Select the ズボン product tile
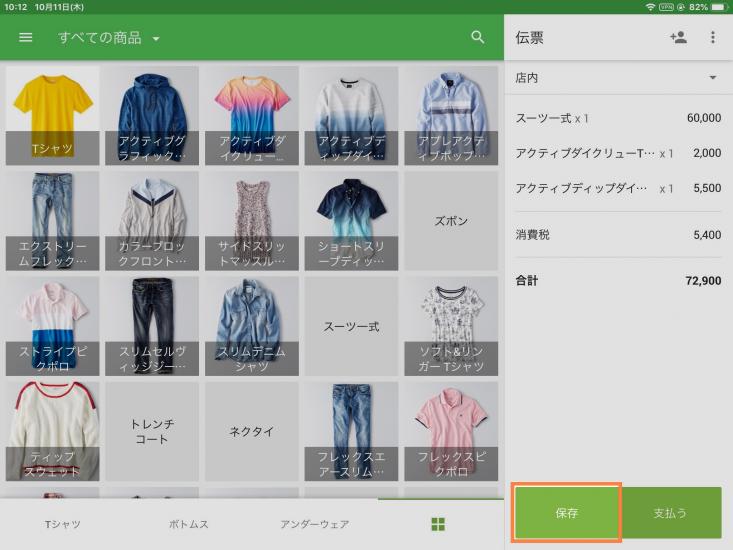This screenshot has height=550, width=733. pyautogui.click(x=451, y=221)
